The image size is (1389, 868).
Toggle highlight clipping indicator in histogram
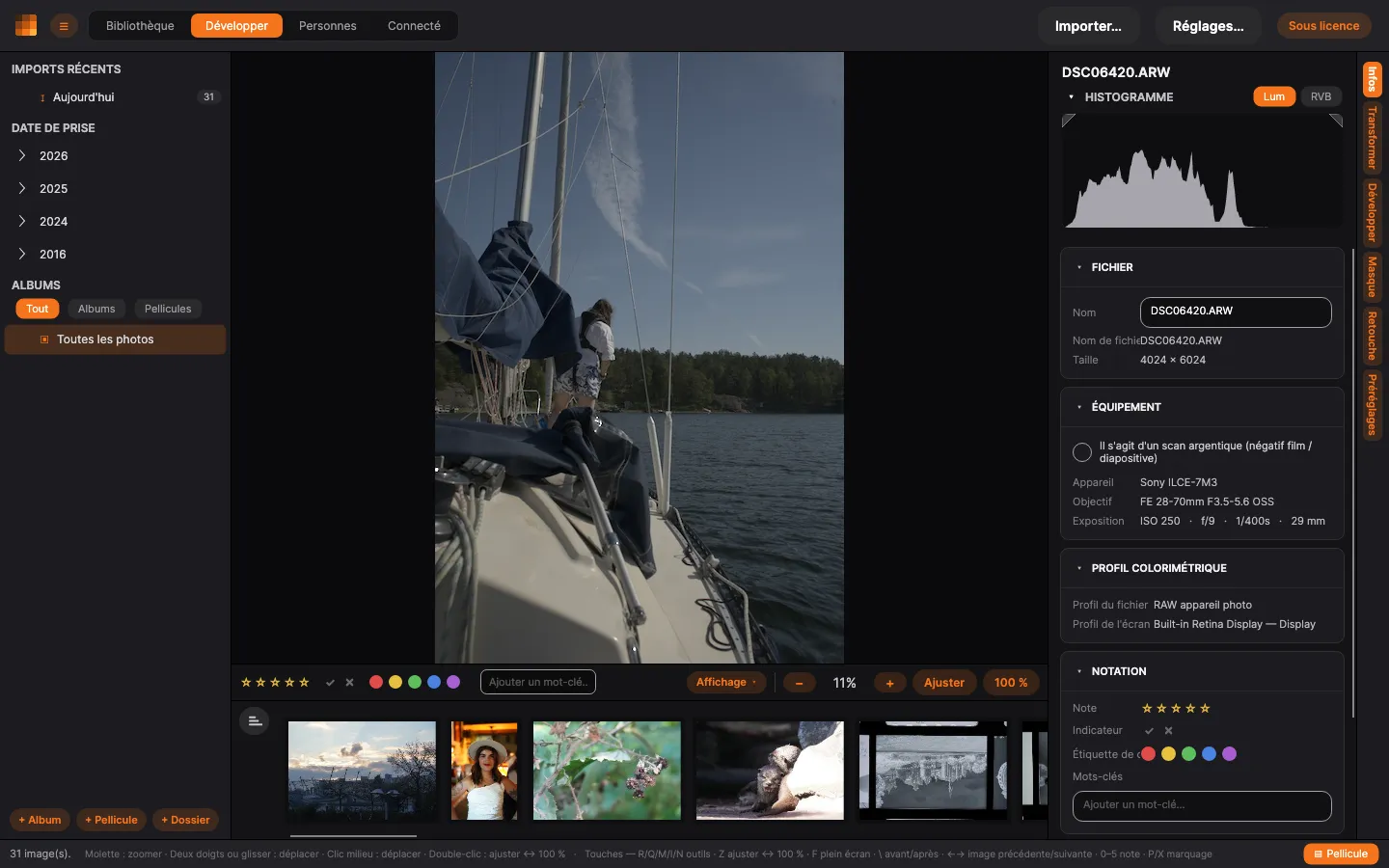[1336, 121]
